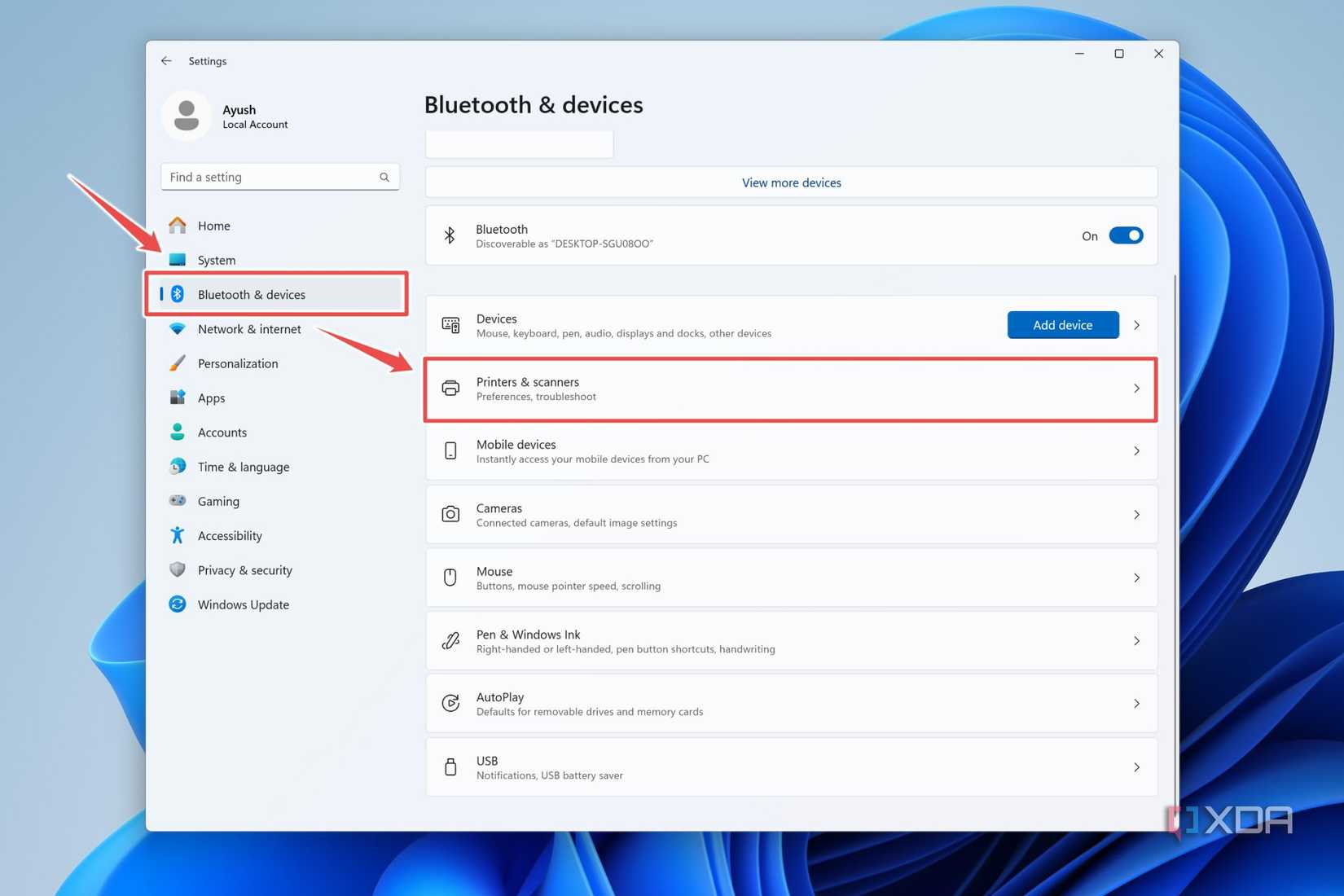
Task: Turn off the Bluetooth toggle
Action: [x=1126, y=235]
